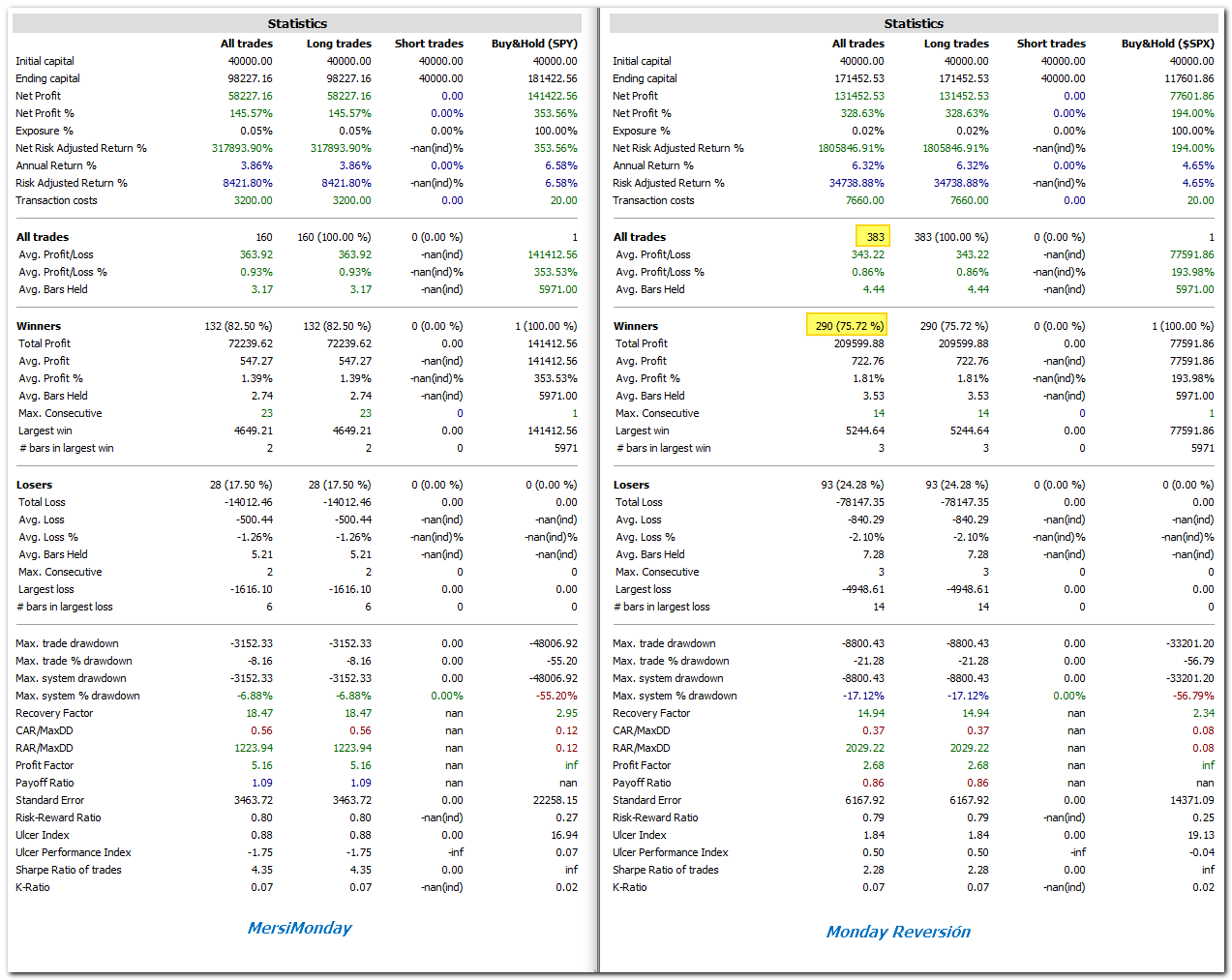Viewport: 1232px width, 980px height.
Task: Click the Ulcer Performance Index label in MersiMonday panel
Action: tap(74, 852)
